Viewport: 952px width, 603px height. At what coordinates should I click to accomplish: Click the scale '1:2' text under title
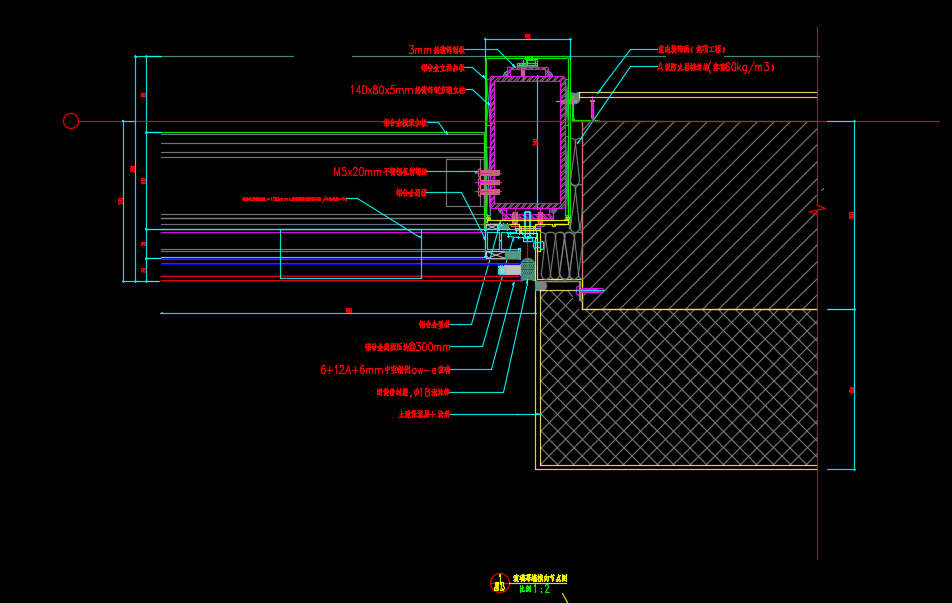tap(534, 589)
